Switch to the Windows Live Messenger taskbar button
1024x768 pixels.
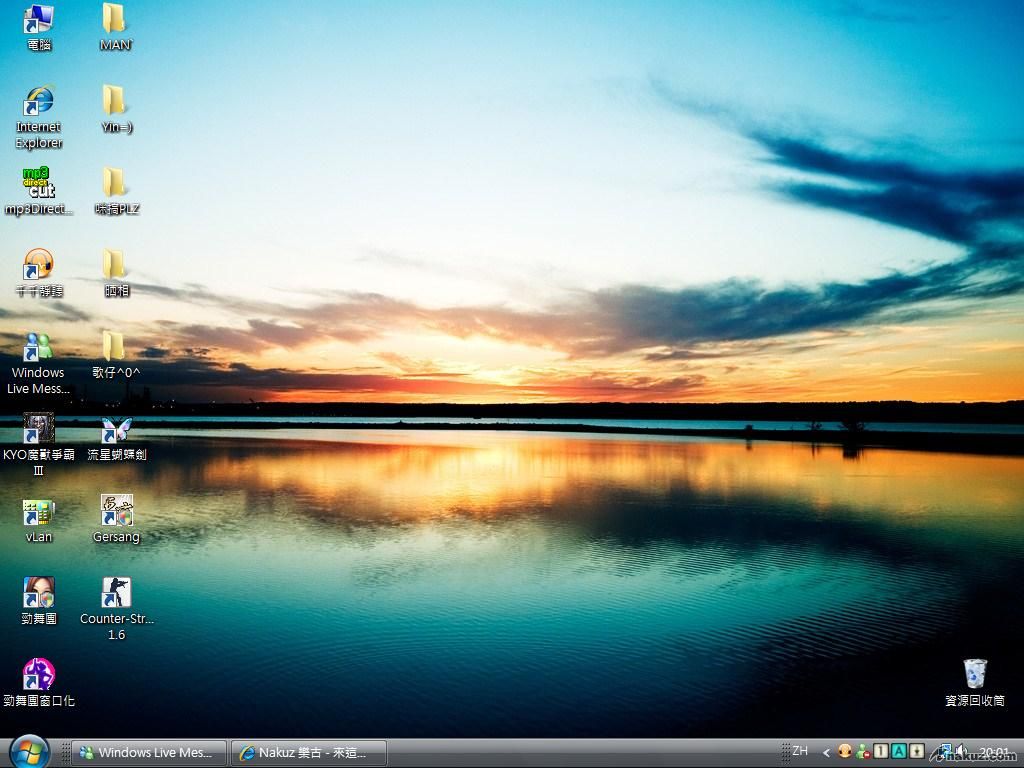tap(147, 753)
